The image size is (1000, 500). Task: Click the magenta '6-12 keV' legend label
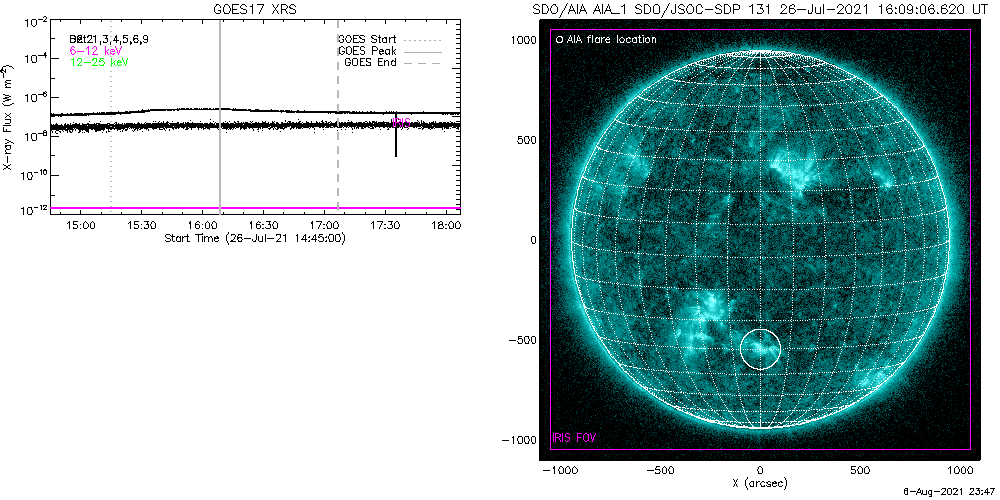96,51
